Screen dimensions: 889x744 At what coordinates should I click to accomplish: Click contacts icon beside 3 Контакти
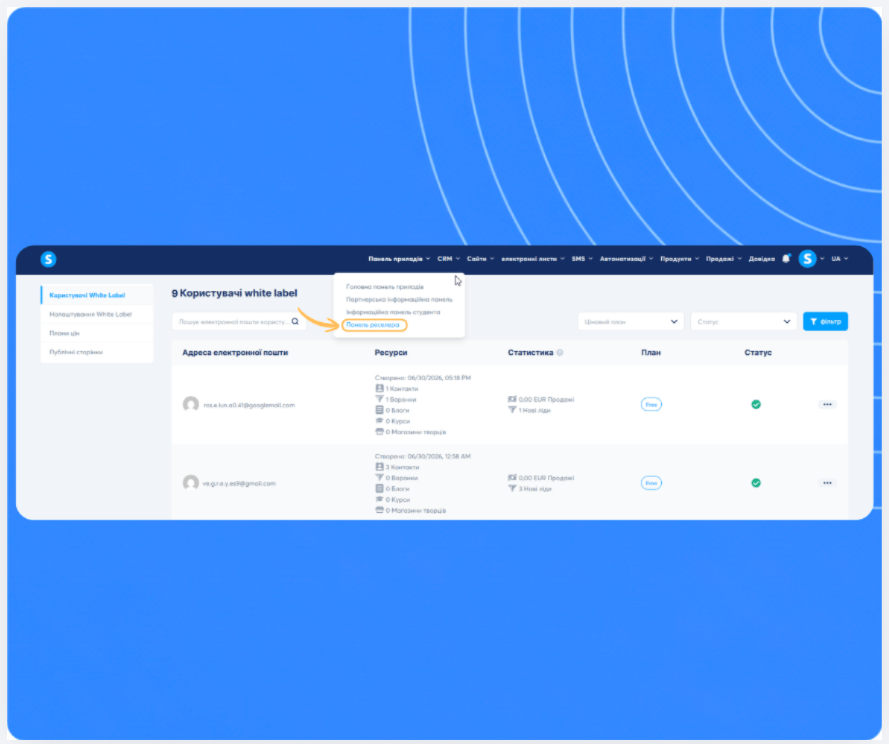[x=379, y=467]
